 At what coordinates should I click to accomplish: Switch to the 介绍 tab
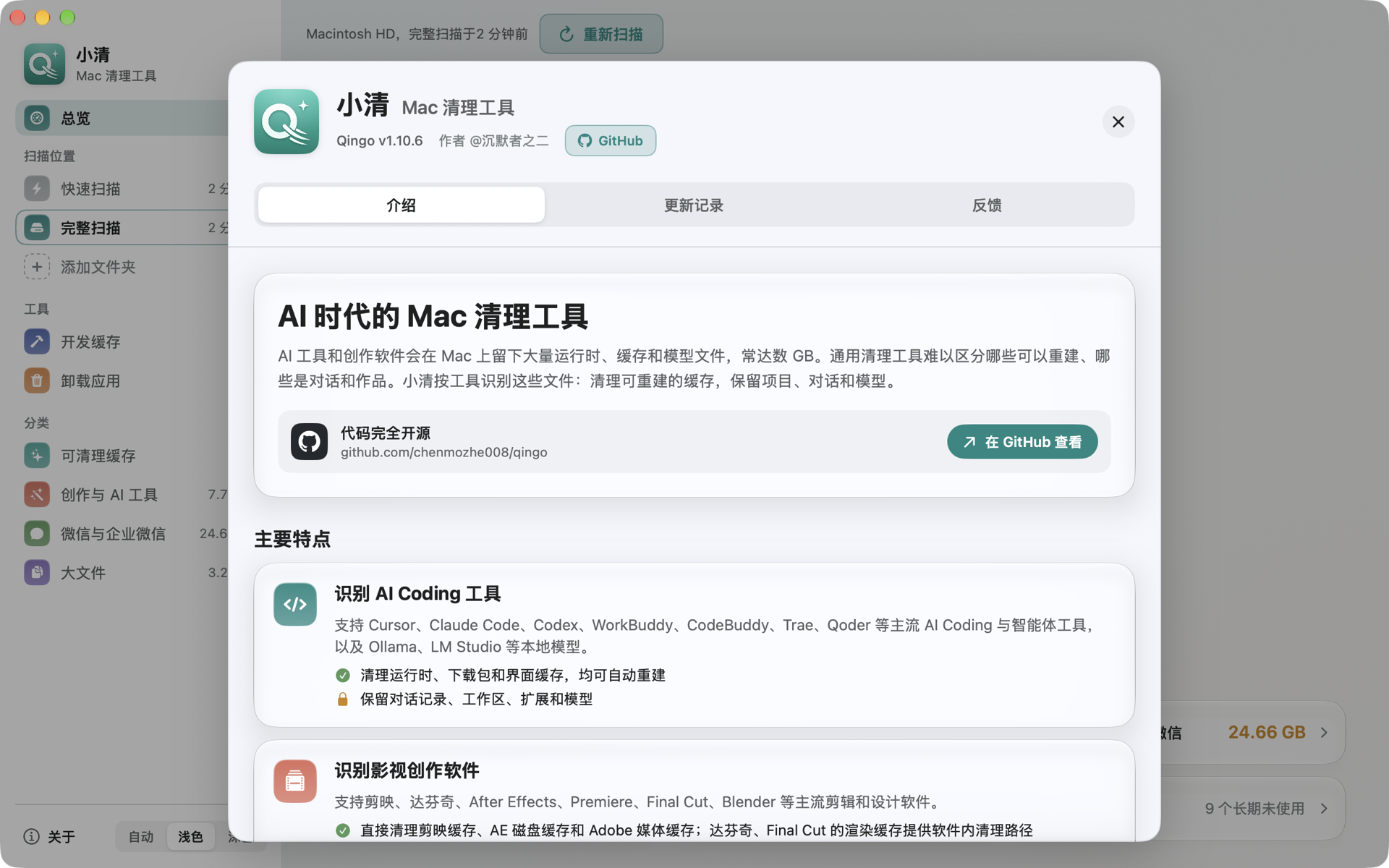coord(402,205)
